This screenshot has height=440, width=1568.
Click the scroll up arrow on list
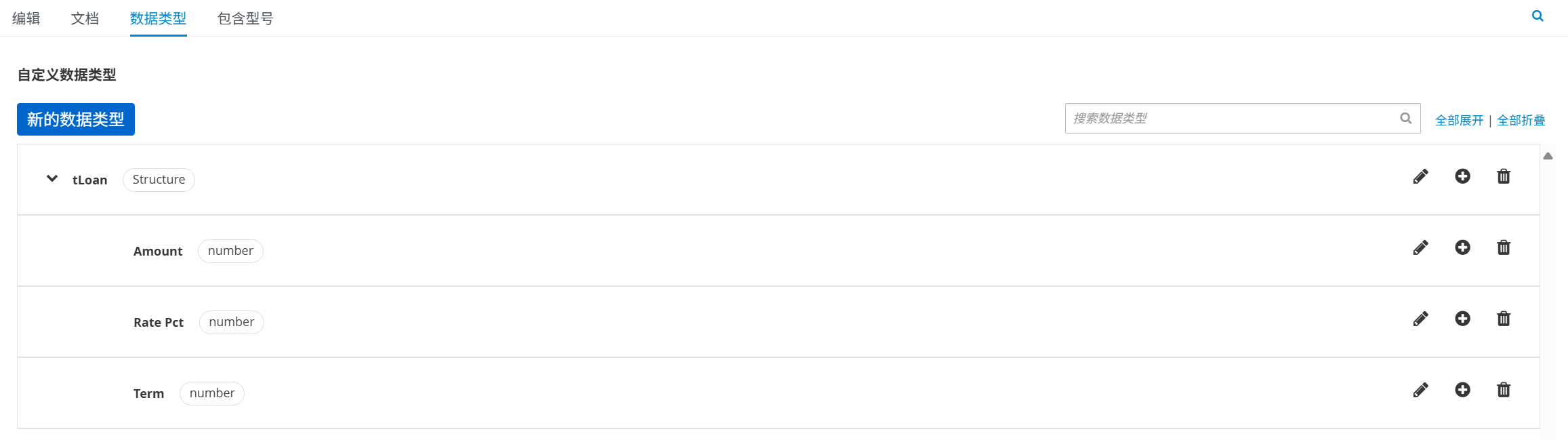(x=1548, y=156)
